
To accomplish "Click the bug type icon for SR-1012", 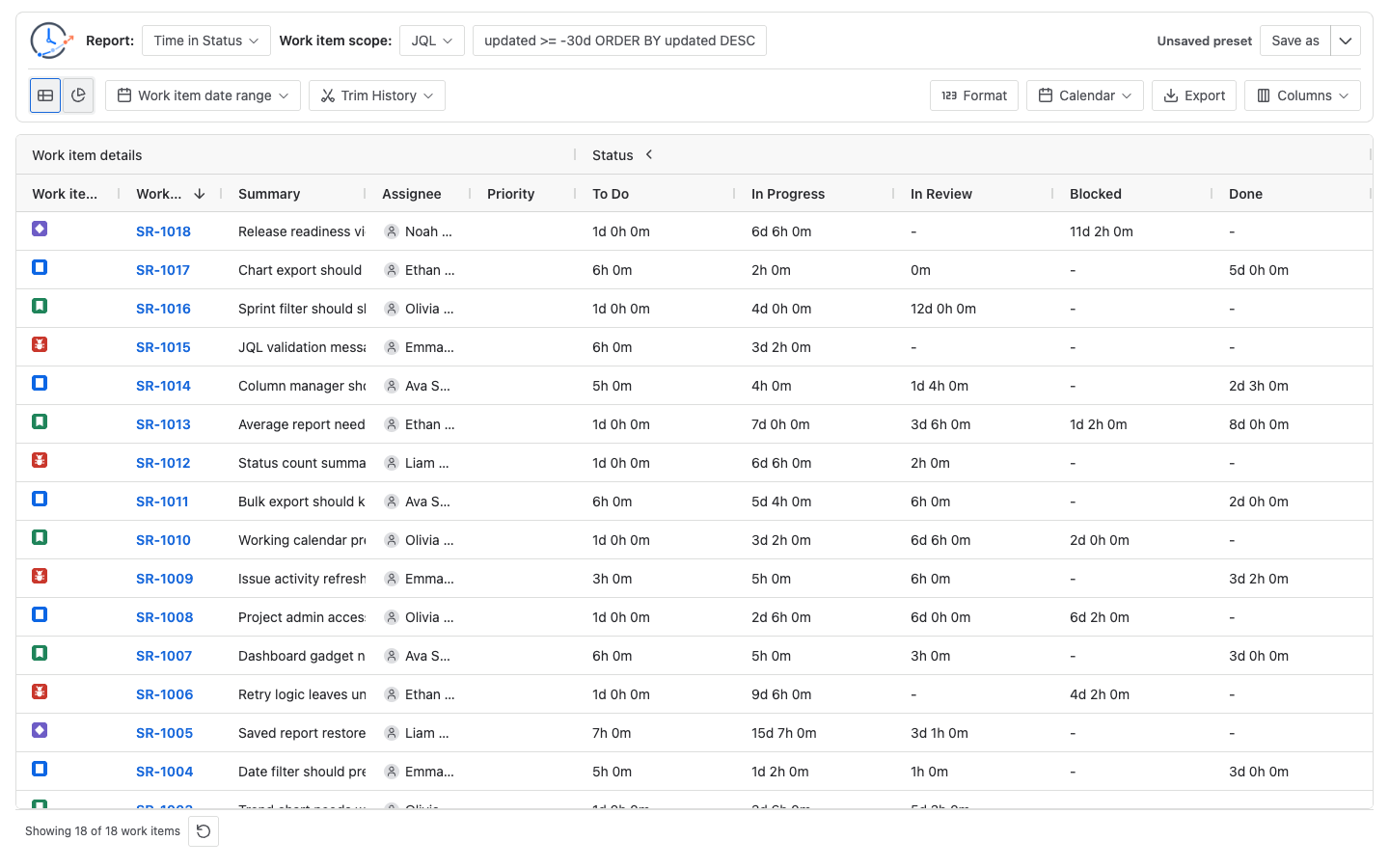I will click(40, 460).
